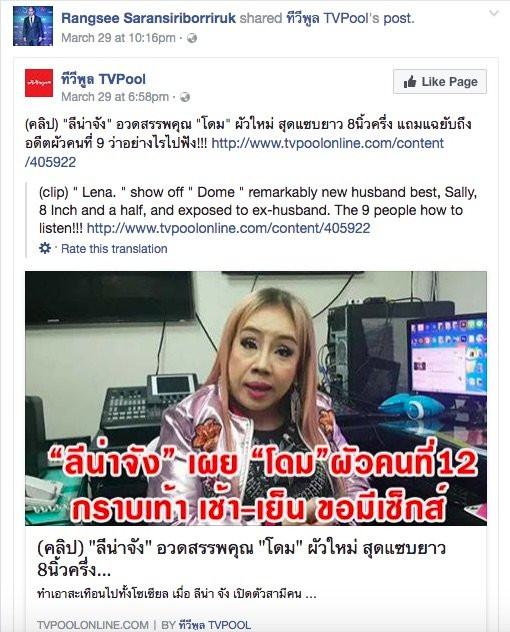Viewport: 510px width, 632px height.
Task: Open the shared video preview image
Action: [x=256, y=398]
